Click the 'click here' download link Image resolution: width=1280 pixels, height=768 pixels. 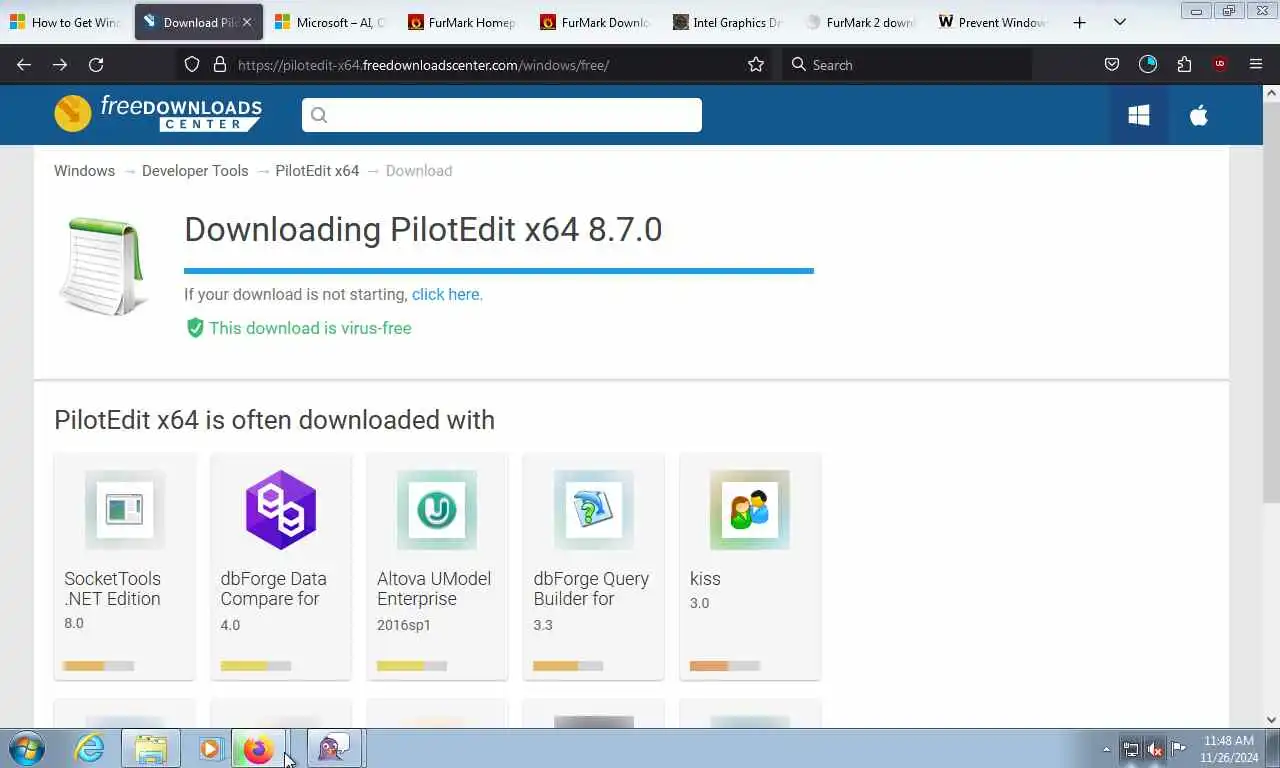(445, 294)
